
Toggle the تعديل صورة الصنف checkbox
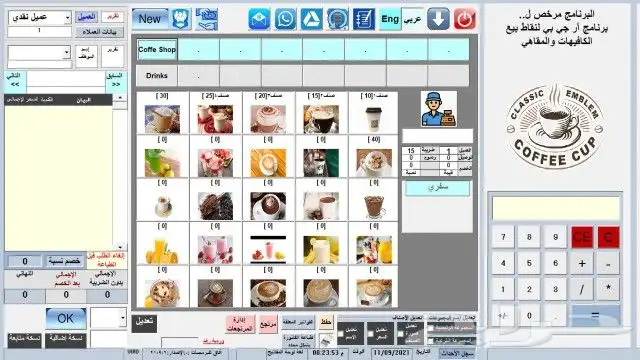(x=400, y=334)
